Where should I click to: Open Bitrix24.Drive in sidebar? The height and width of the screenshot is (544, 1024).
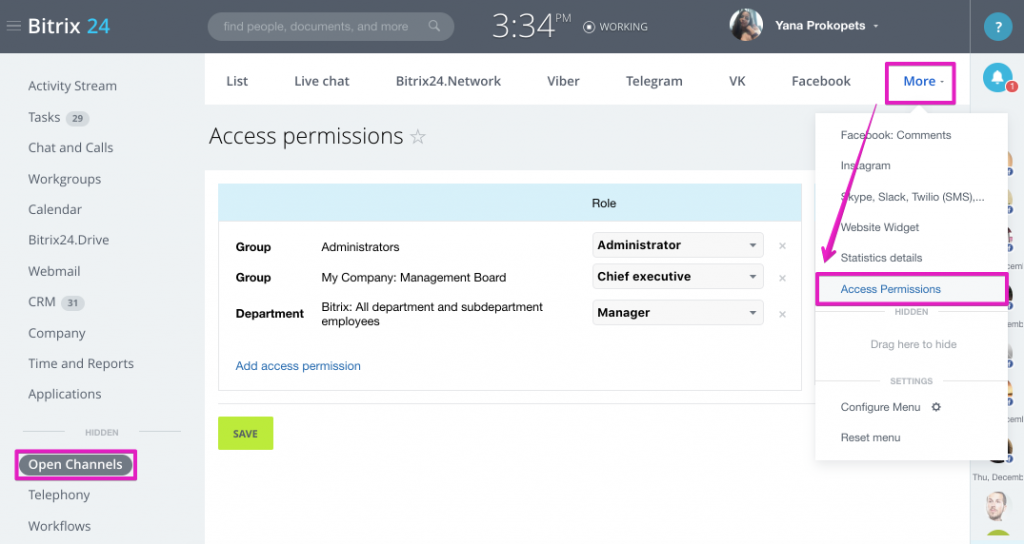(x=69, y=240)
